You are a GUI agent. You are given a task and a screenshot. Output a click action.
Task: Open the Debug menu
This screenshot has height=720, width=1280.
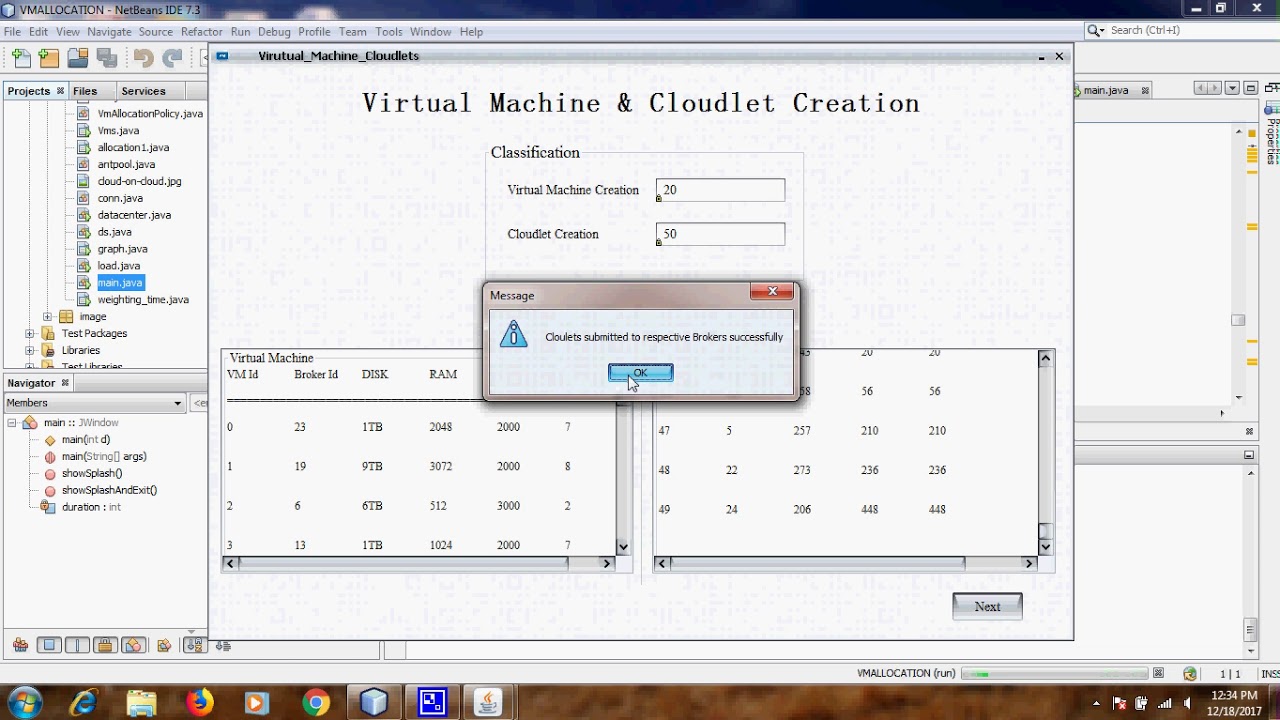(274, 32)
